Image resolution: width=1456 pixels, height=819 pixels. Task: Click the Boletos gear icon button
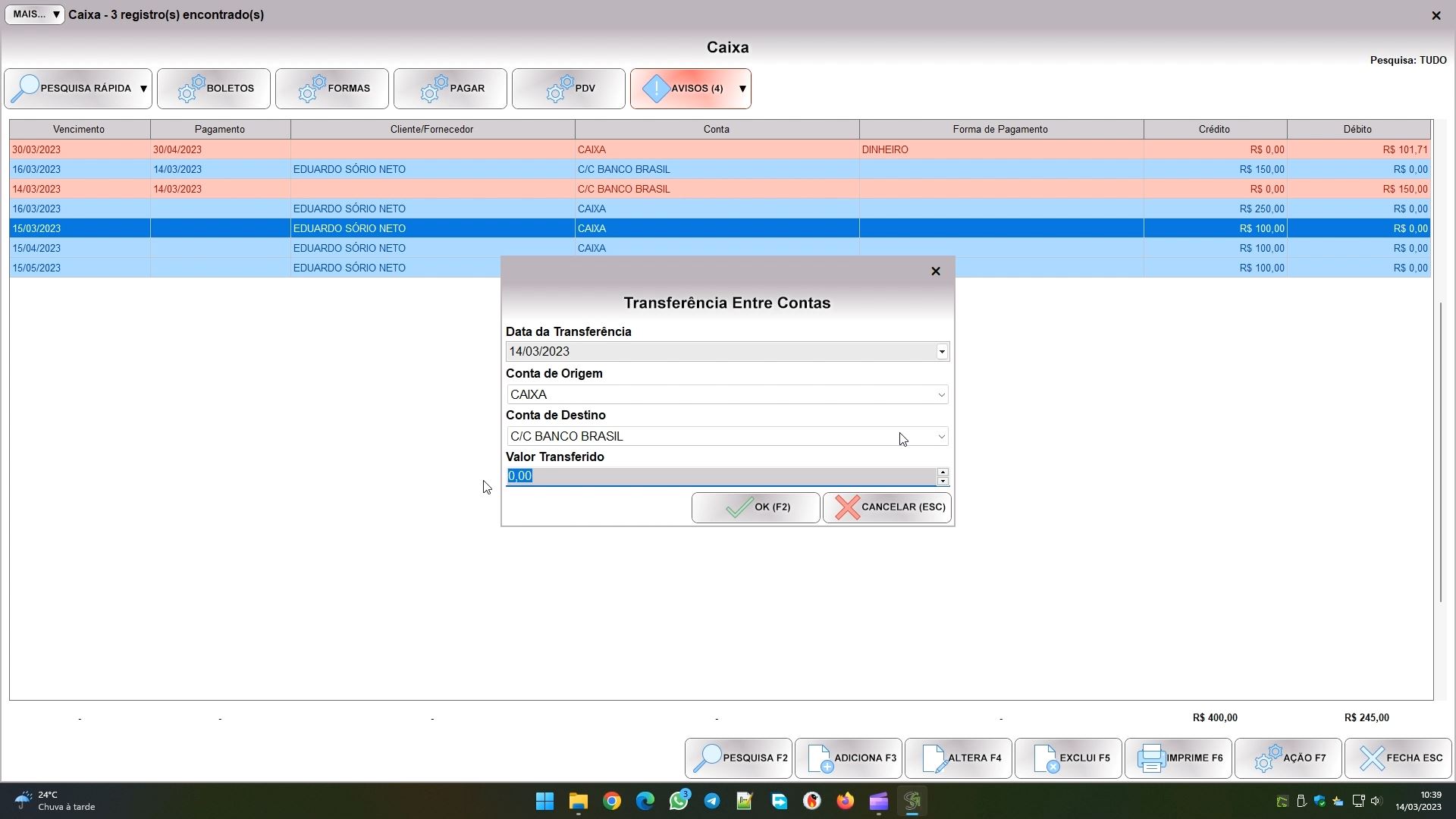[192, 89]
